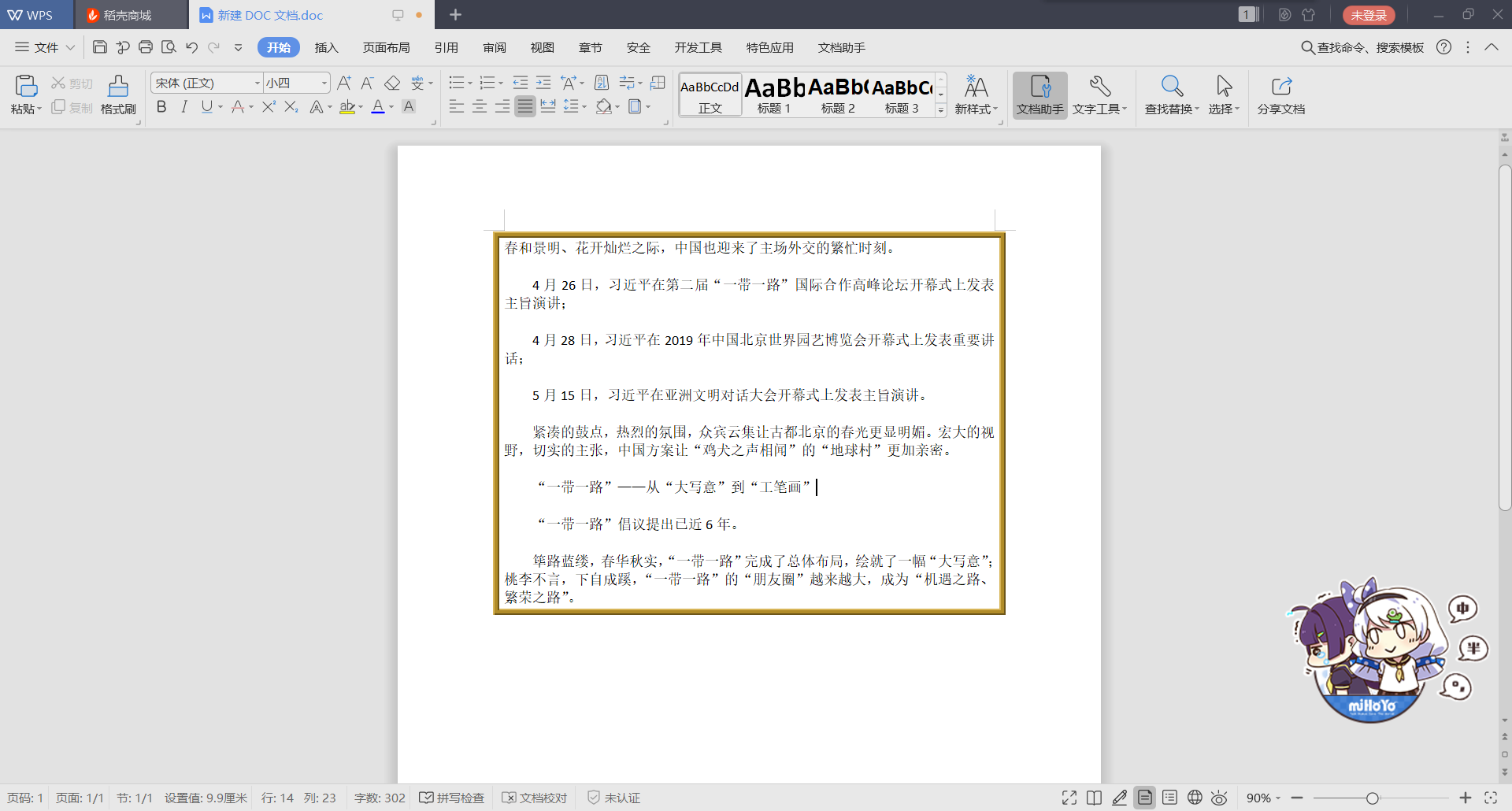This screenshot has width=1512, height=811.
Task: Toggle bold formatting
Action: pyautogui.click(x=161, y=106)
